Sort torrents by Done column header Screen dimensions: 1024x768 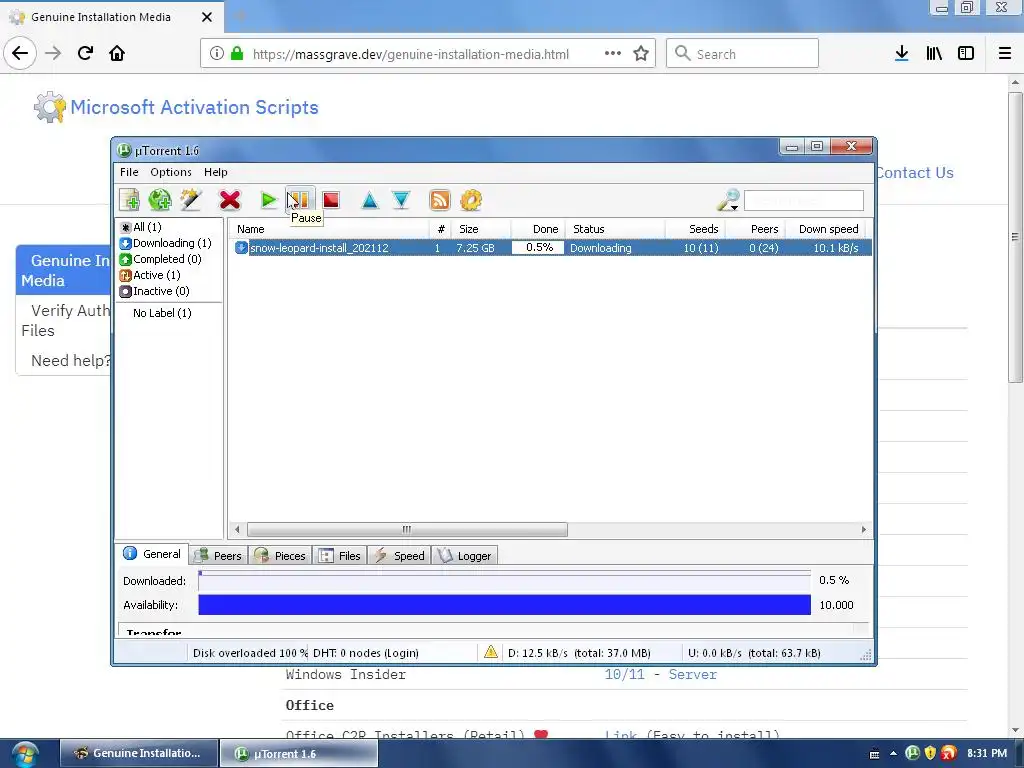[537, 229]
